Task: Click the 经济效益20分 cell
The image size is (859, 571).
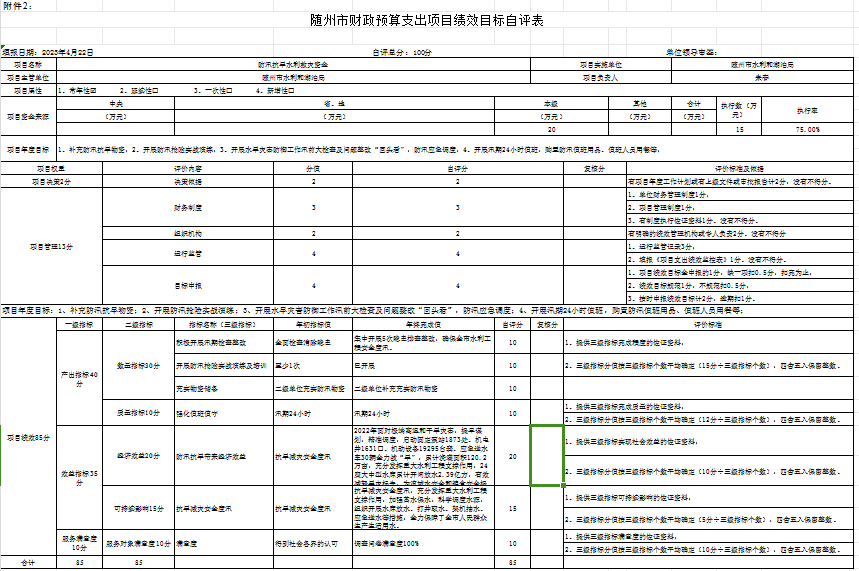Action: pyautogui.click(x=139, y=455)
